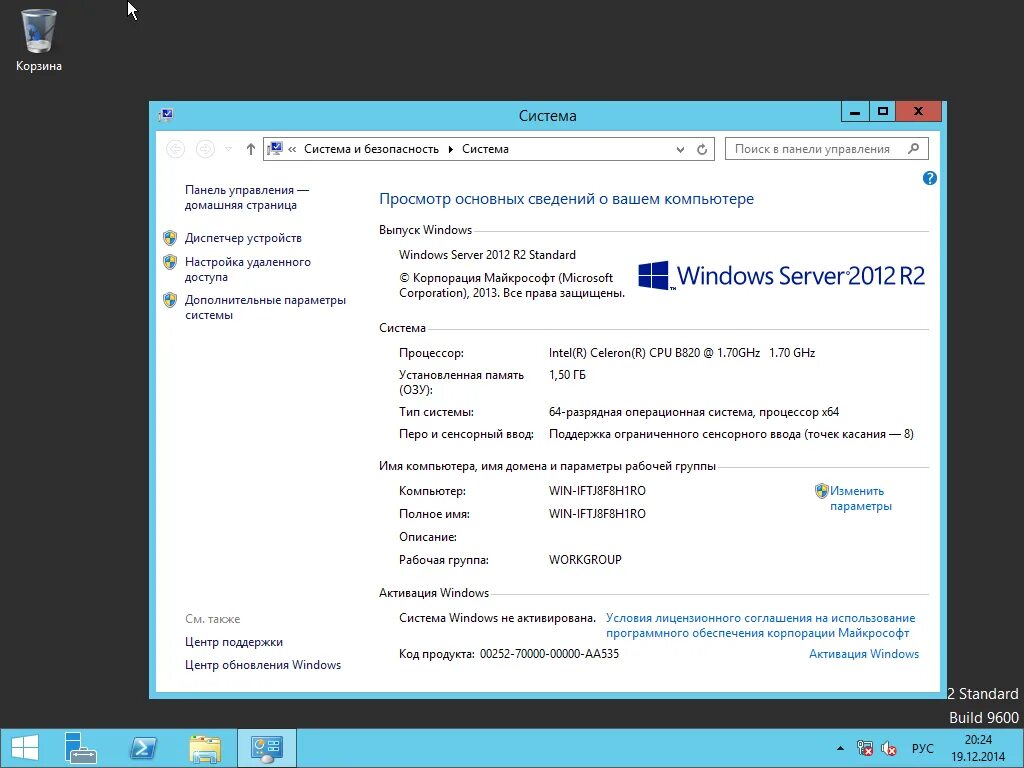Viewport: 1024px width, 768px height.
Task: Click the volume speaker tray icon
Action: tap(888, 748)
